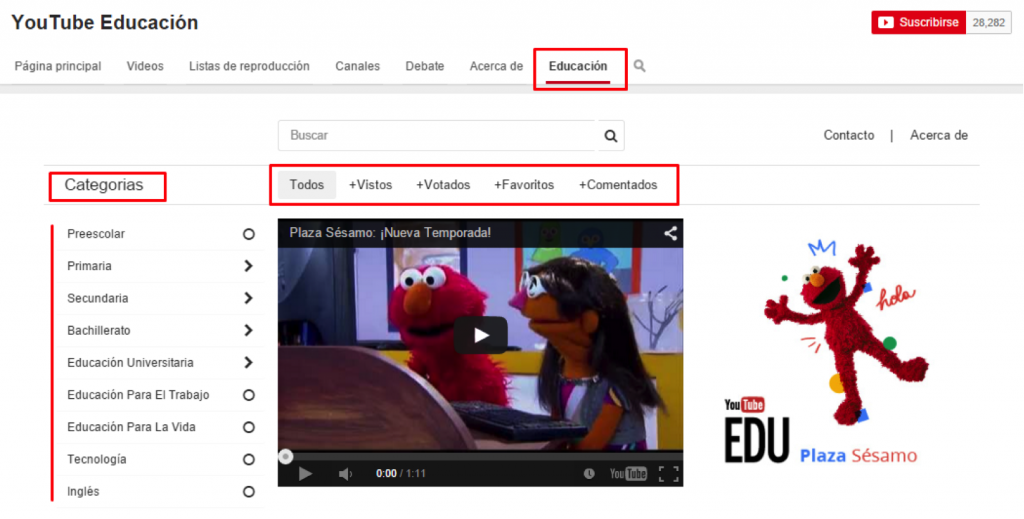Click the 0:00 / 1:11 time display
This screenshot has height=519, width=1024.
pyautogui.click(x=401, y=474)
